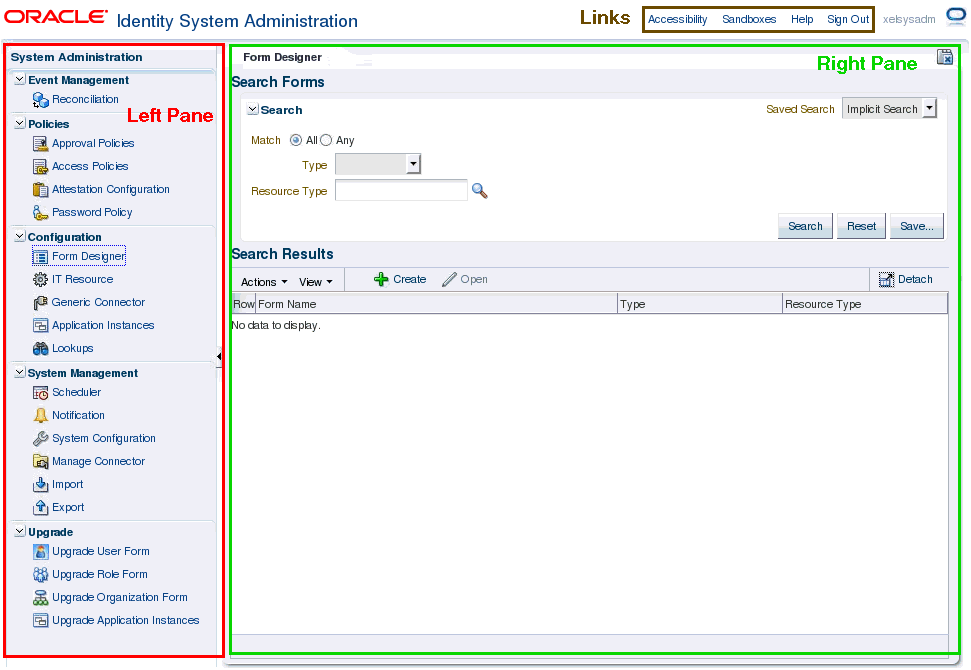Click the Accessibility link
The height and width of the screenshot is (670, 971).
click(677, 19)
